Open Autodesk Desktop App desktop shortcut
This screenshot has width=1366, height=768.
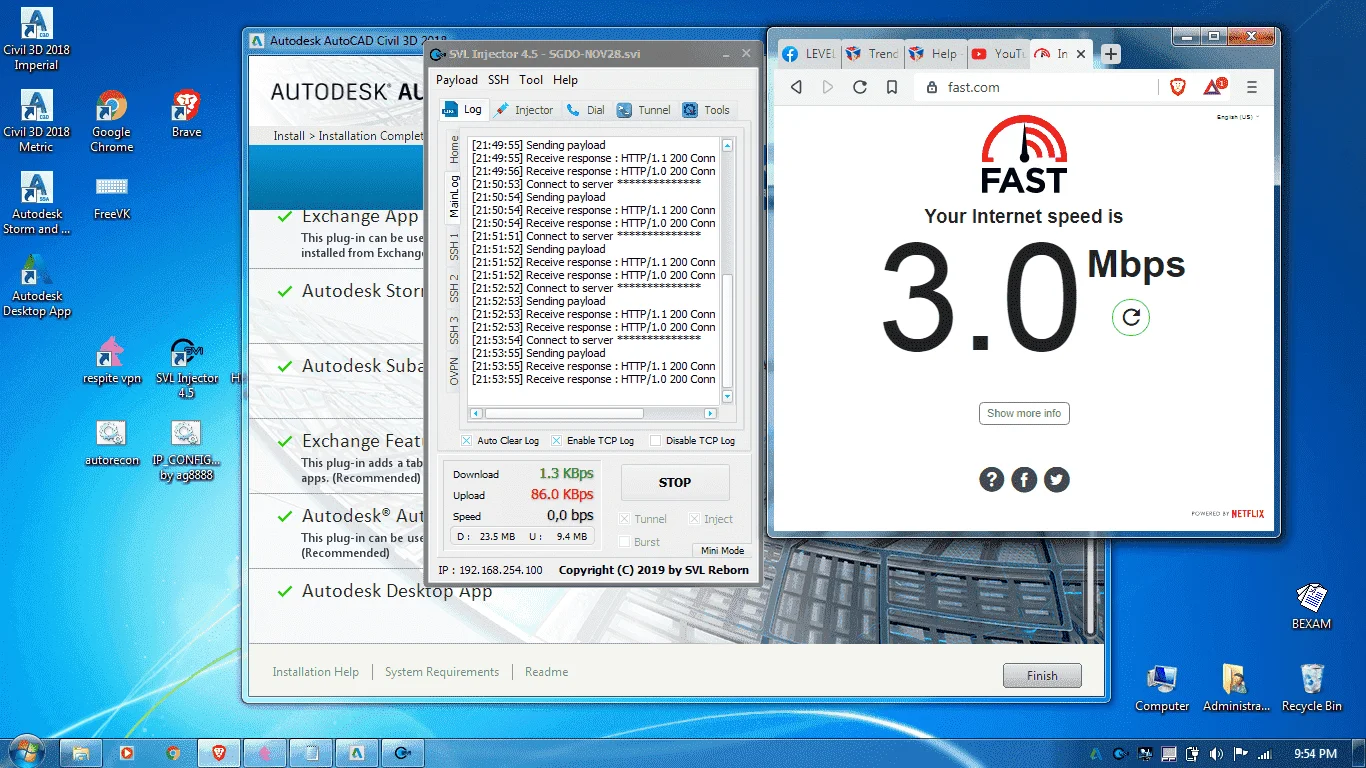point(36,286)
